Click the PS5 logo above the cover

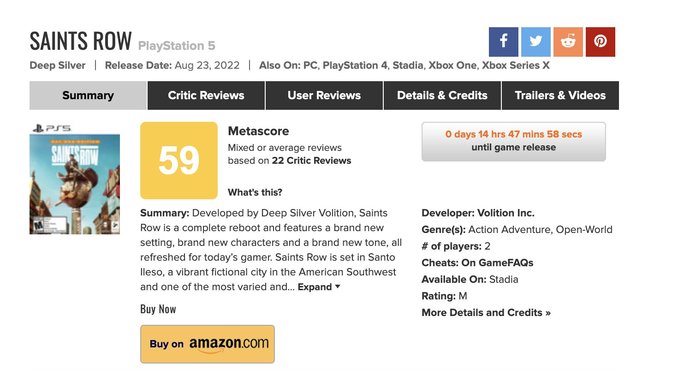click(52, 128)
